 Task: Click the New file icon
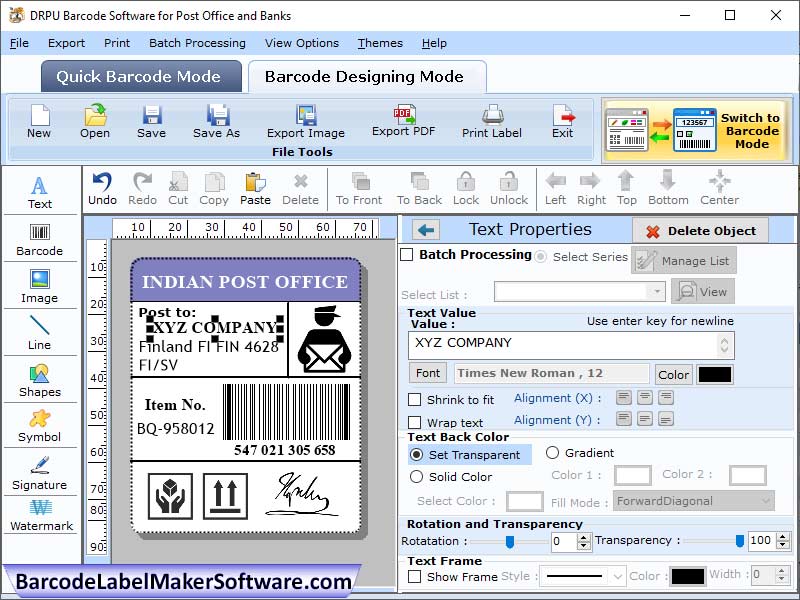(x=39, y=121)
